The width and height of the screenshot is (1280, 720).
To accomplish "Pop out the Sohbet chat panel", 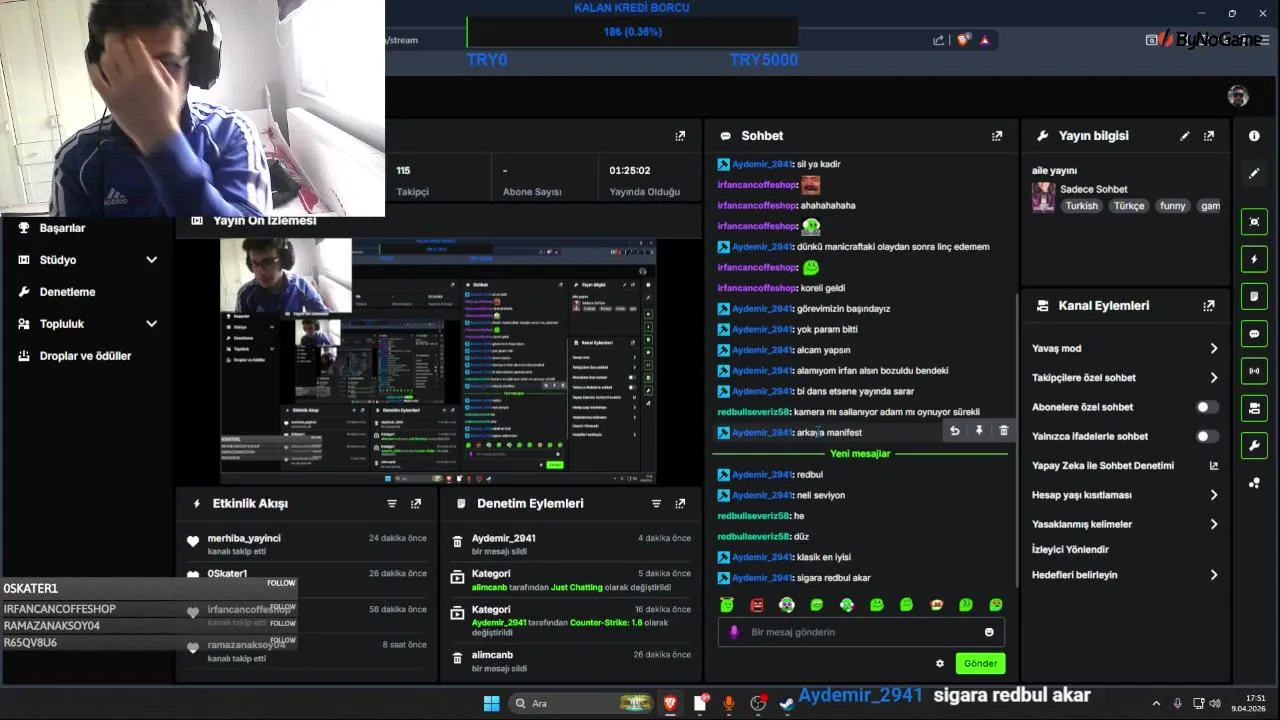I will pyautogui.click(x=996, y=136).
